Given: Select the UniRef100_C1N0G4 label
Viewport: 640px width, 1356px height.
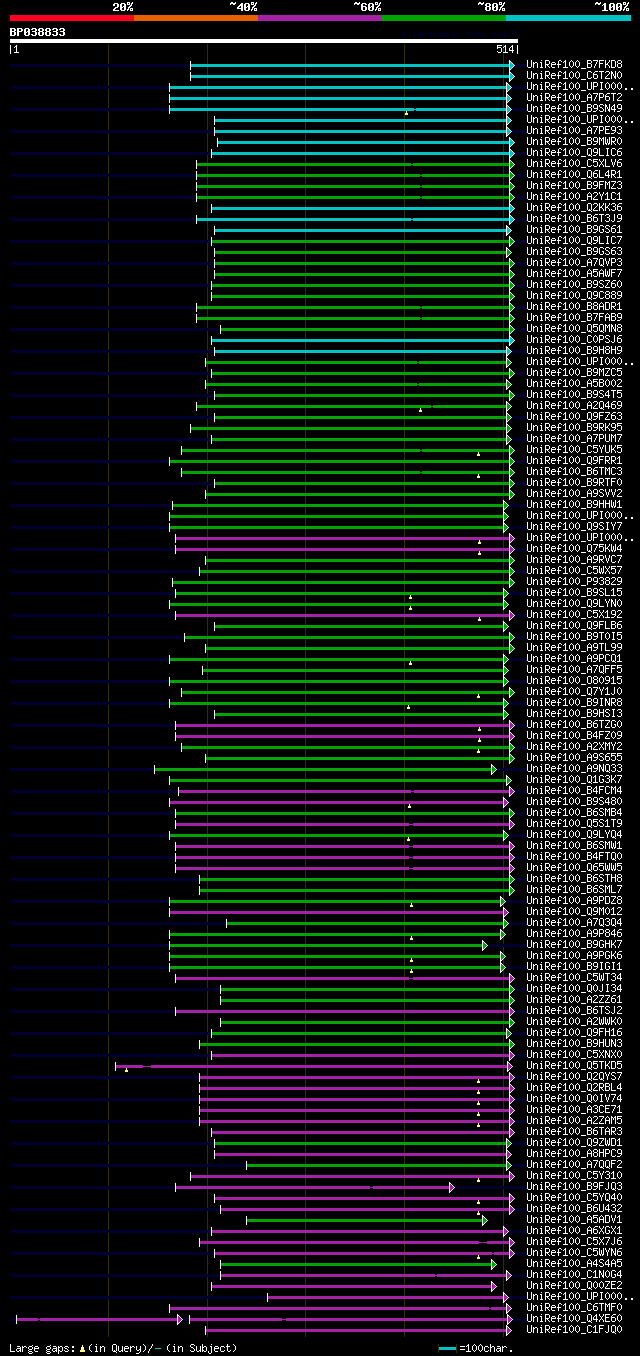Looking at the screenshot, I should [x=574, y=1274].
